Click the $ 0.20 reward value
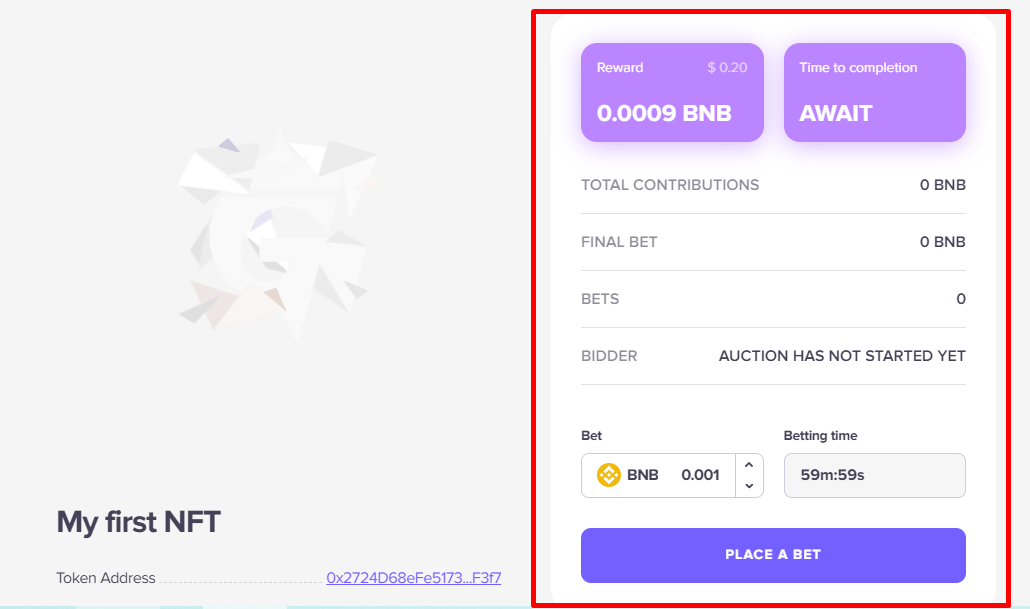This screenshot has width=1030, height=609. point(727,68)
